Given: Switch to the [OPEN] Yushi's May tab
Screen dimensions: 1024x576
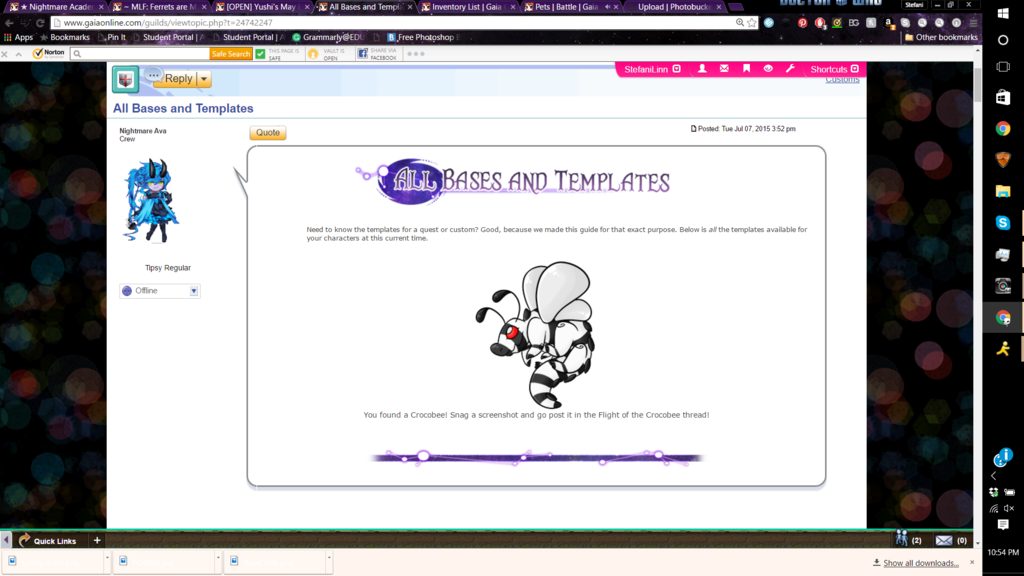Looking at the screenshot, I should tap(261, 7).
